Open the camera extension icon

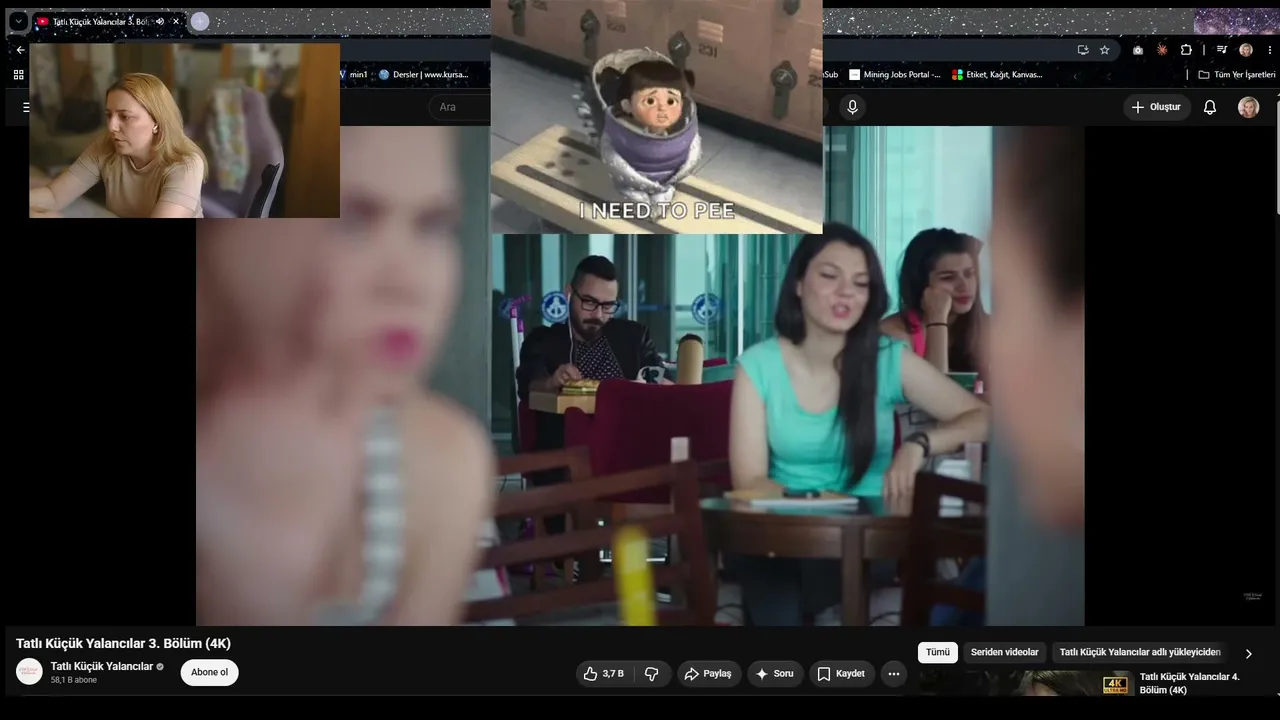tap(1138, 50)
